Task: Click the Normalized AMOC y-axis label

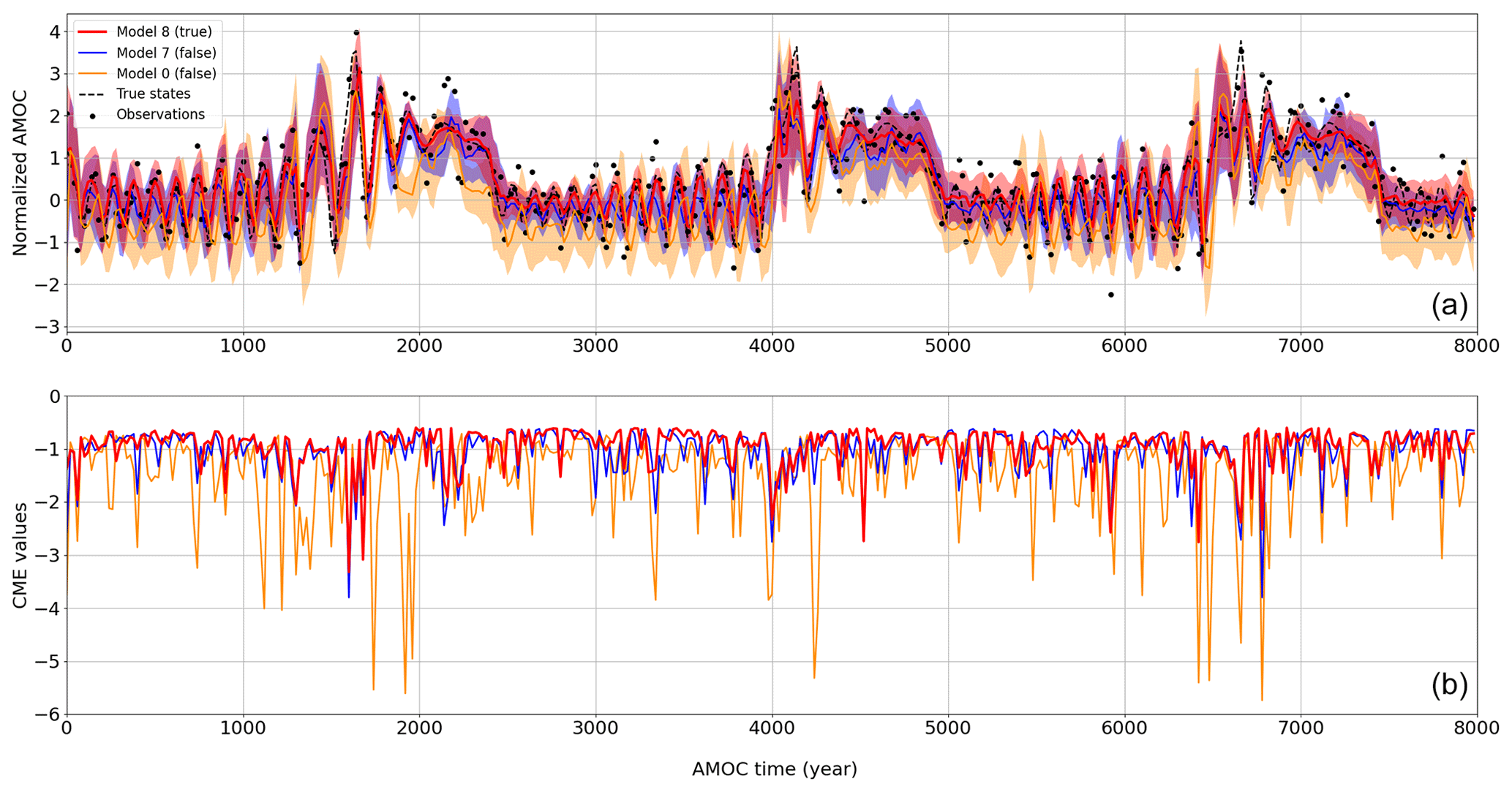Action: tap(20, 173)
